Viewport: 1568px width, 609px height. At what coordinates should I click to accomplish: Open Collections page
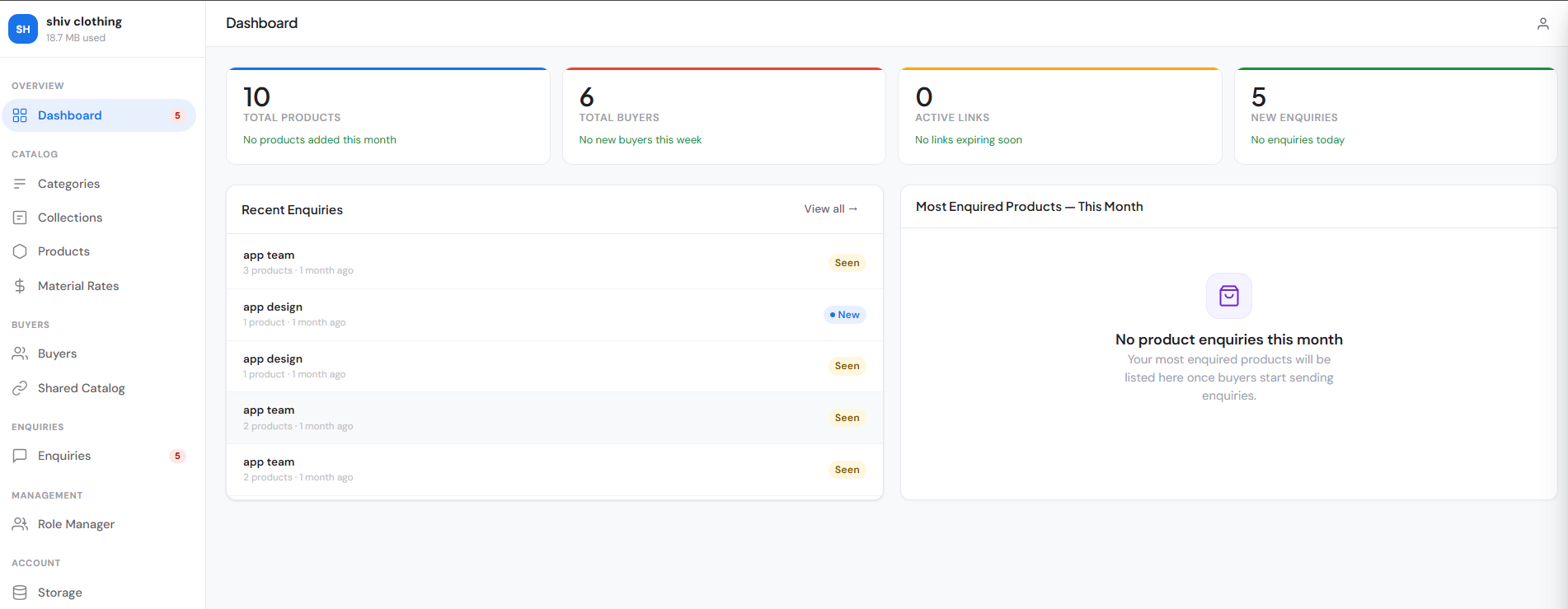99,218
